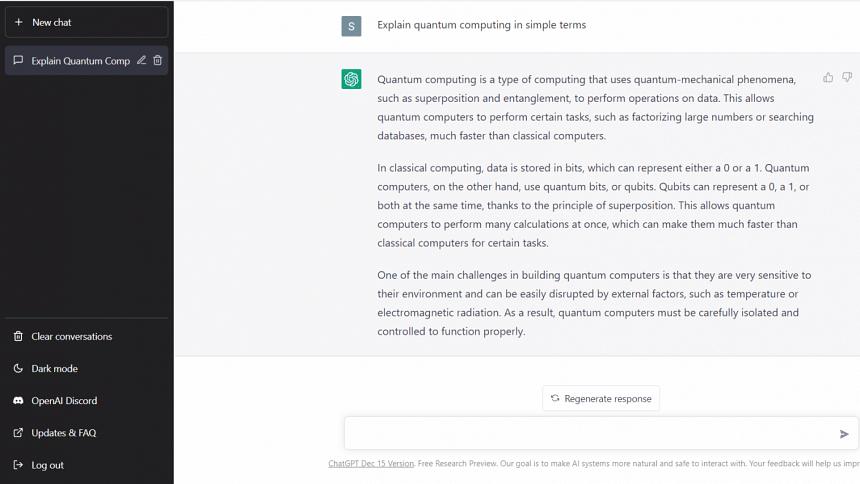The height and width of the screenshot is (484, 860).
Task: Click the Discord icon in sidebar
Action: 18,401
